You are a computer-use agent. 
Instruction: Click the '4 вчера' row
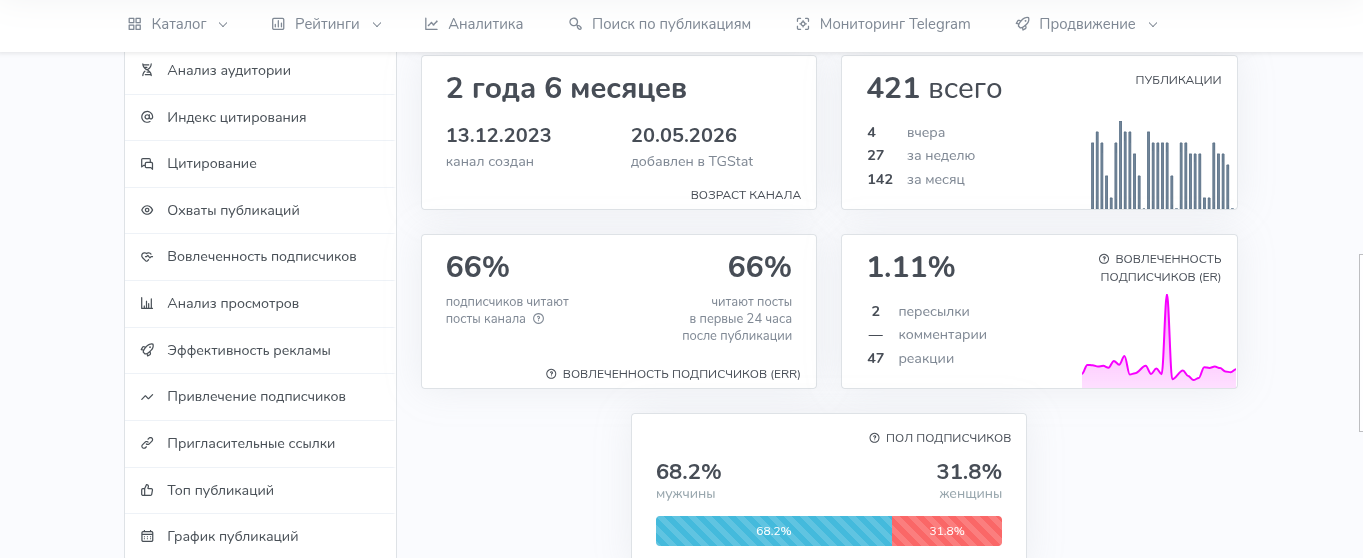point(906,132)
